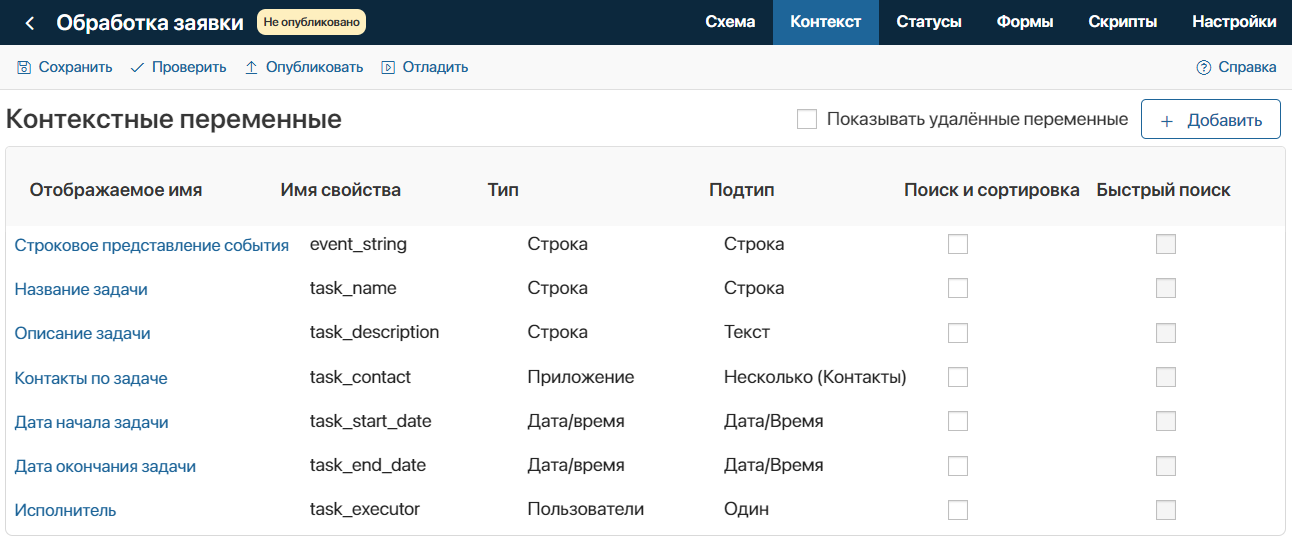
Task: Click the Подтип column header
Action: [x=742, y=190]
